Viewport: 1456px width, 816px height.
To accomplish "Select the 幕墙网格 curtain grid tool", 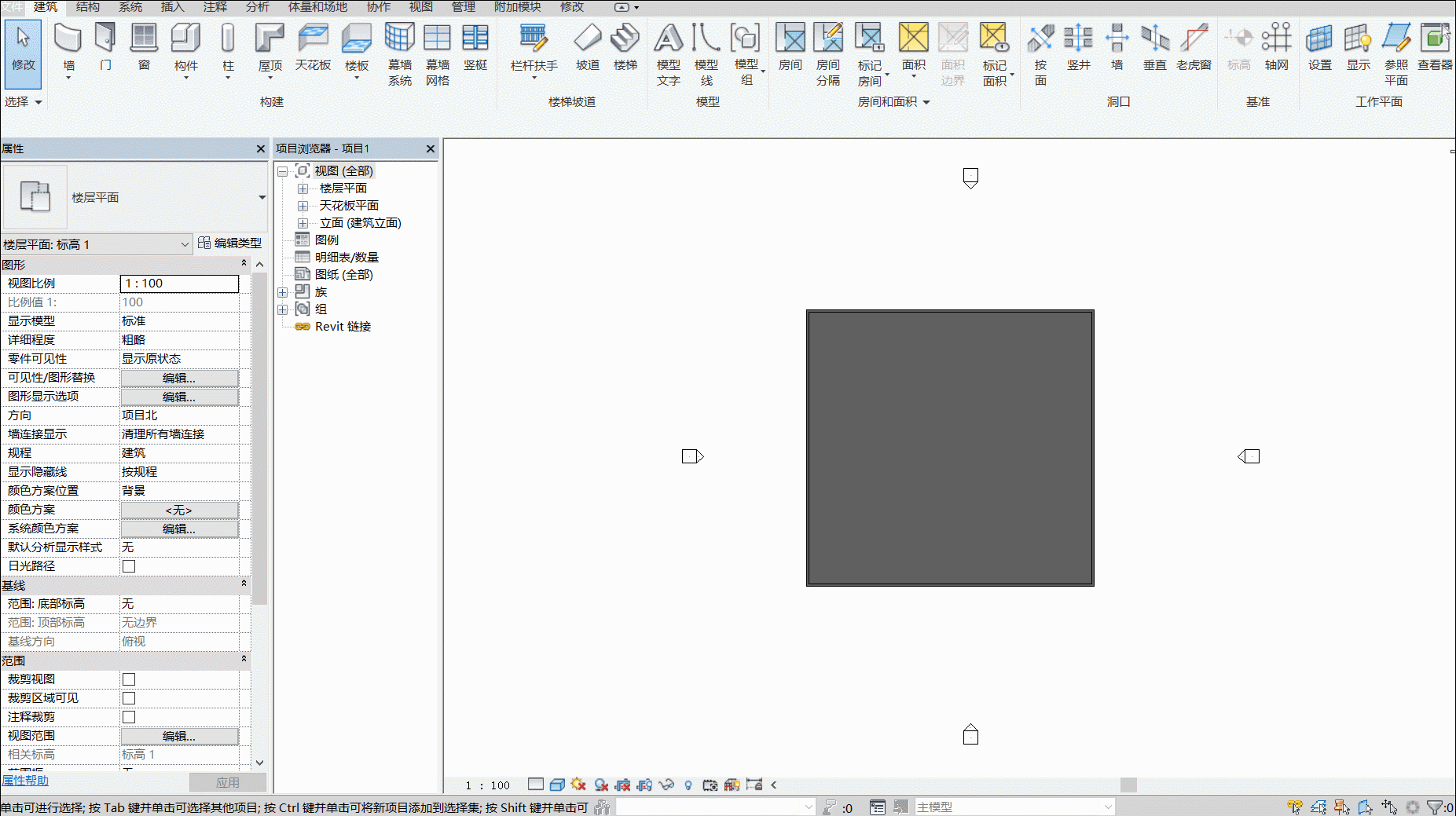I will 438,53.
